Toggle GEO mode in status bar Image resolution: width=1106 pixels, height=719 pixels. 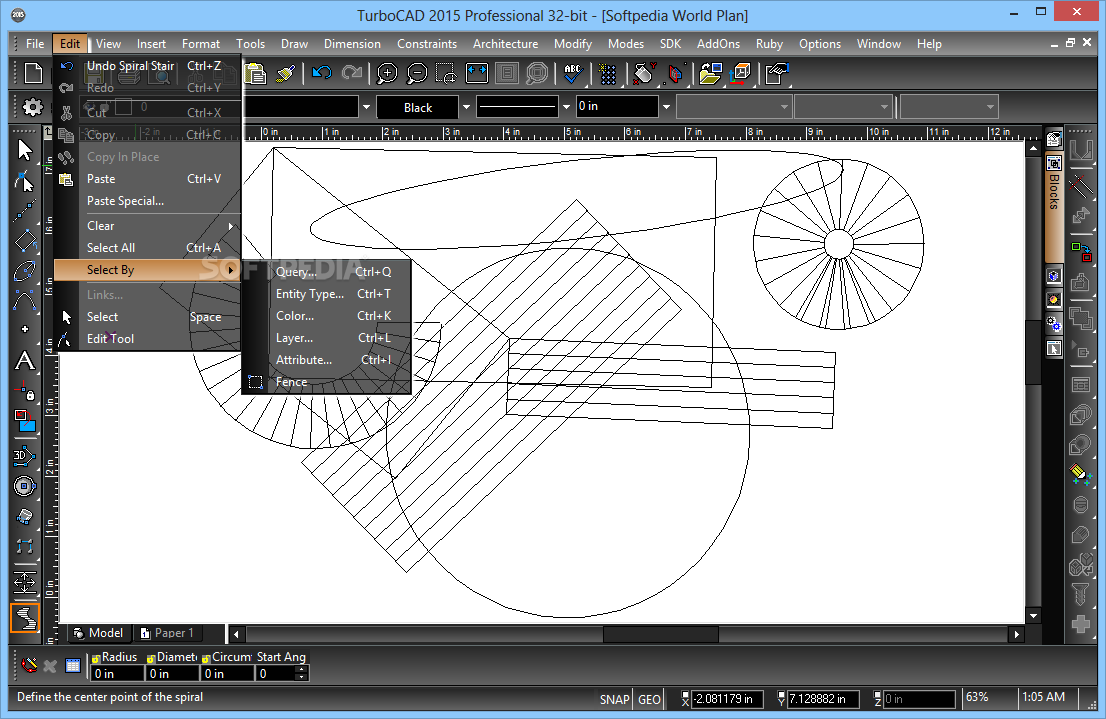point(649,699)
